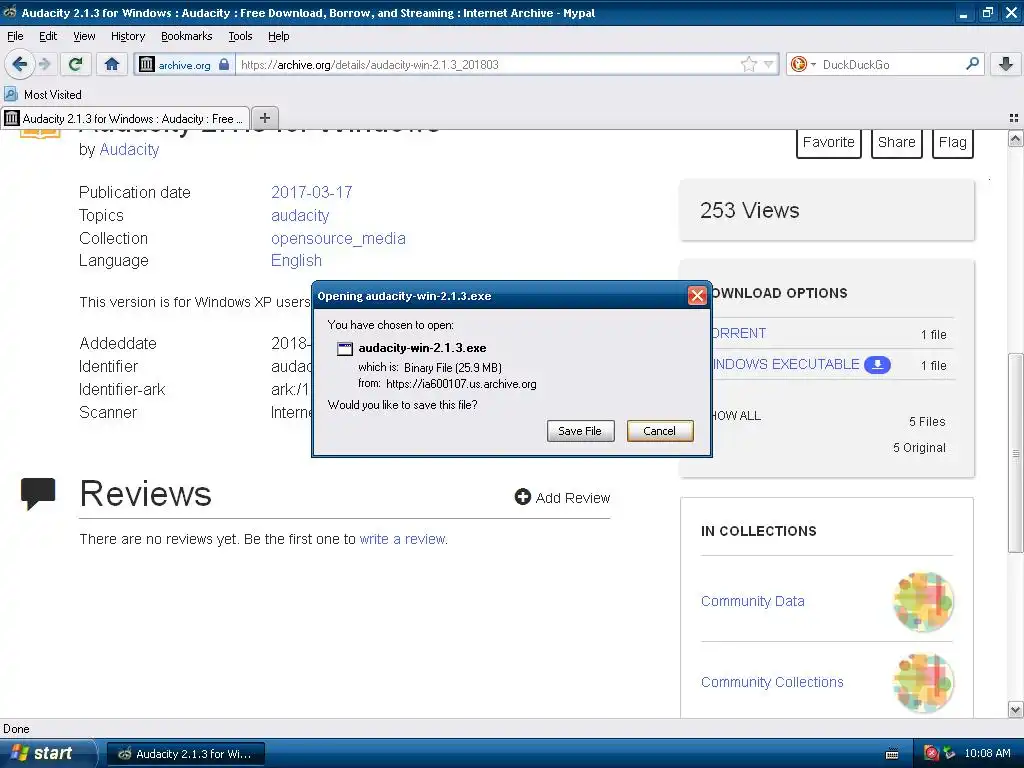Click the Add Review plus icon
This screenshot has height=768, width=1024.
(x=522, y=498)
